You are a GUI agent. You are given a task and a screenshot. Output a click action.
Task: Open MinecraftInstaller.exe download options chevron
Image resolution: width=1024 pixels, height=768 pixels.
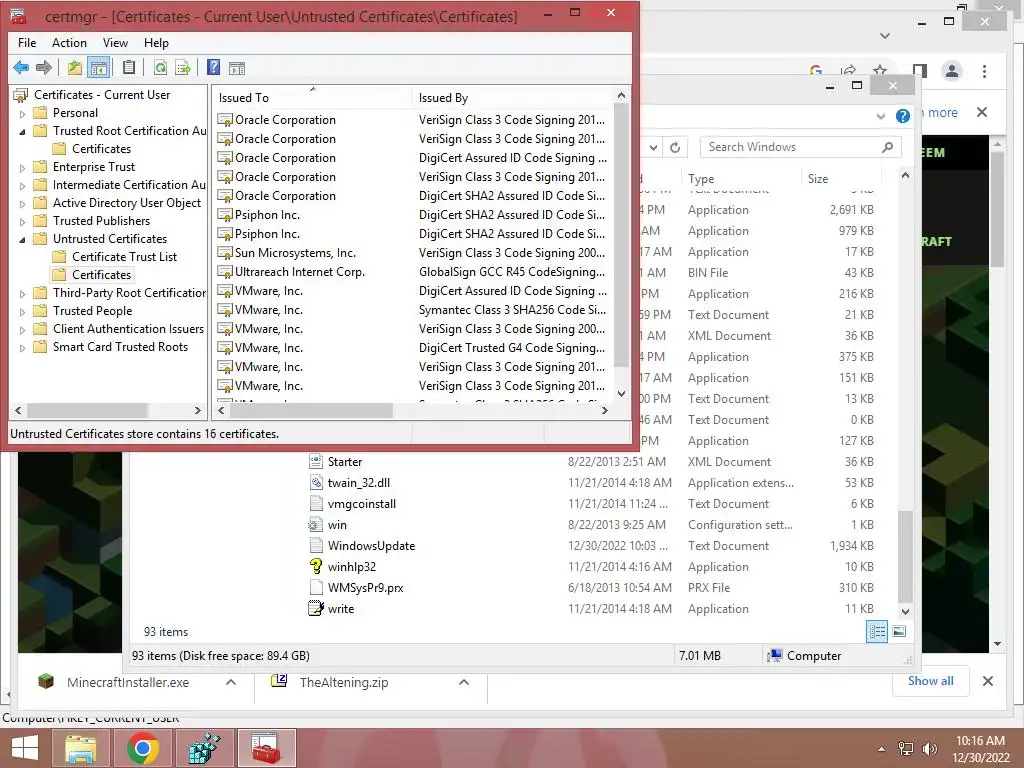(x=231, y=682)
